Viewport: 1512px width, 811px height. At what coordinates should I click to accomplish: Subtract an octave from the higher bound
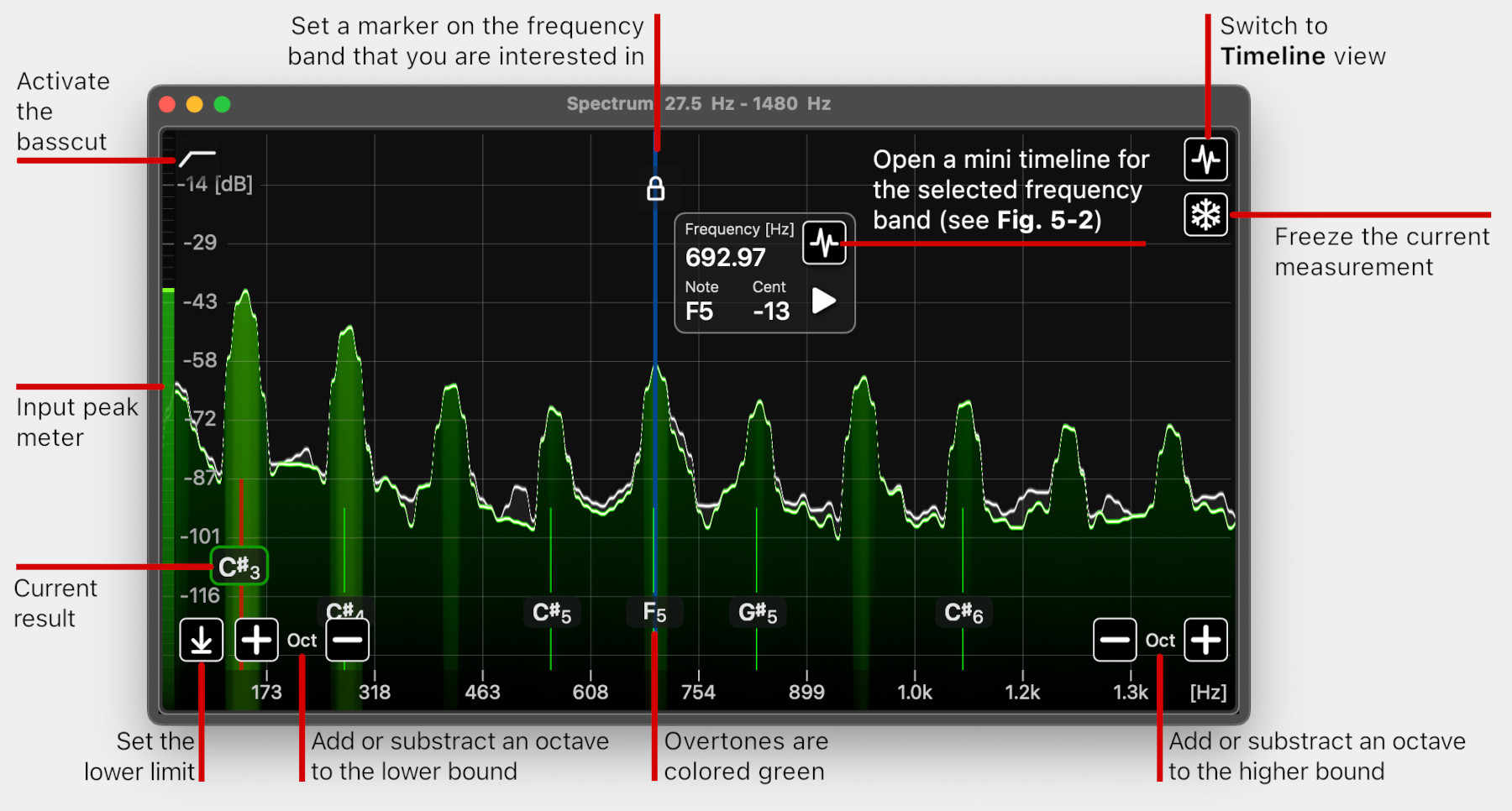(1115, 640)
